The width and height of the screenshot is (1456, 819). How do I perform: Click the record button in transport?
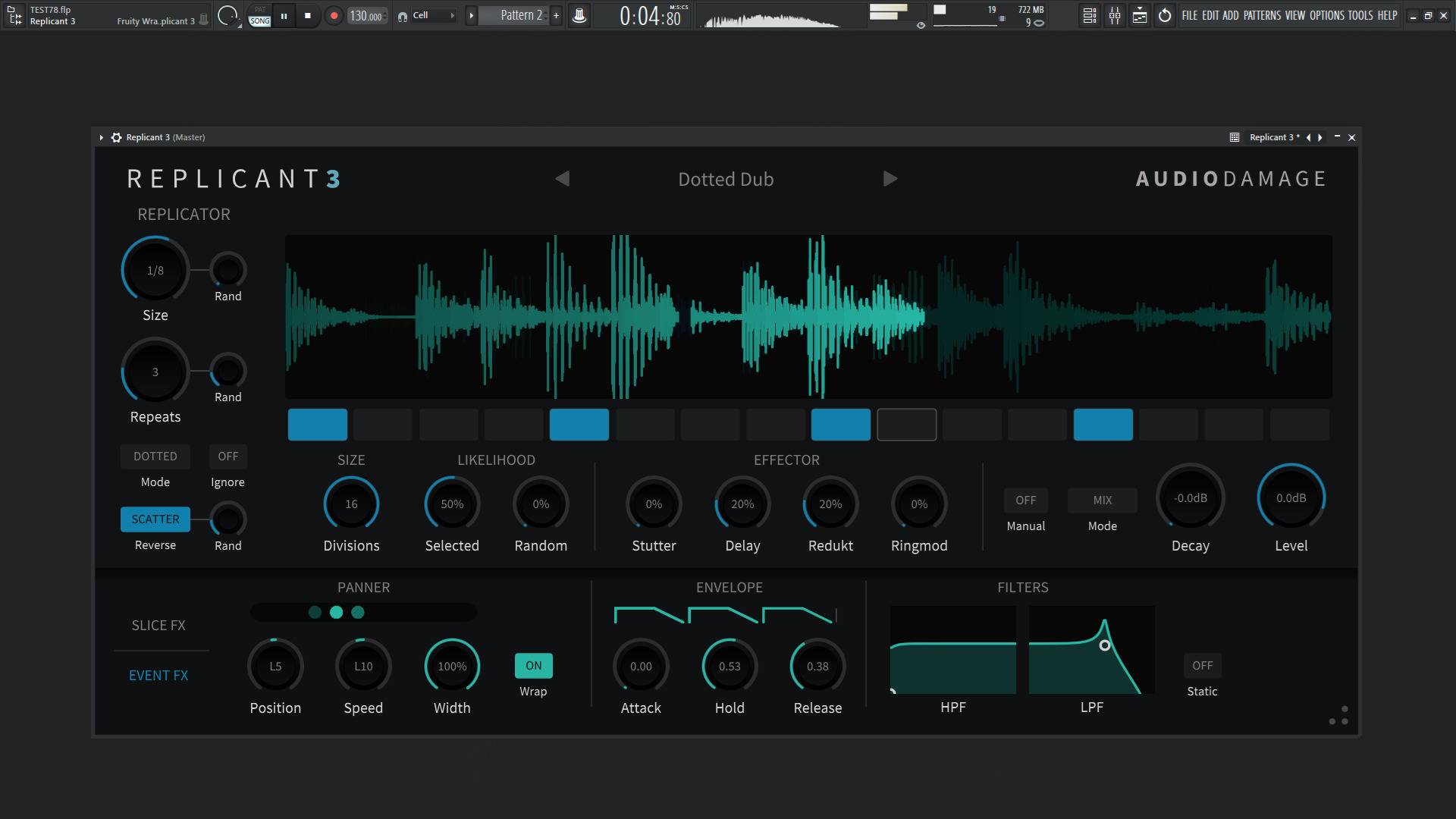pyautogui.click(x=334, y=16)
